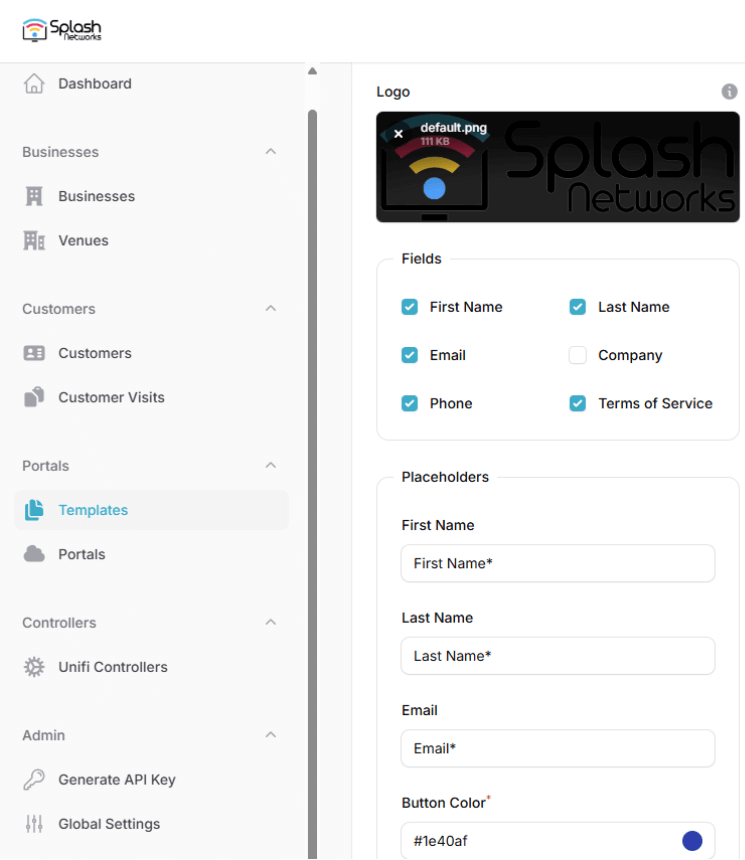
Task: Click the Unifi Controllers gear icon
Action: point(34,667)
